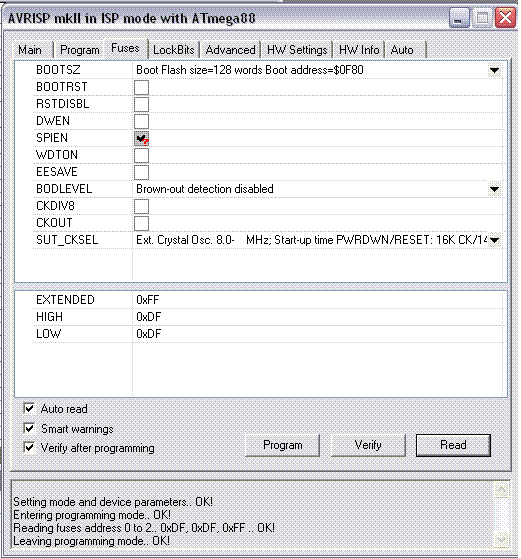Click the HIGH row label
Viewport: 521px width, 558px height.
49,317
